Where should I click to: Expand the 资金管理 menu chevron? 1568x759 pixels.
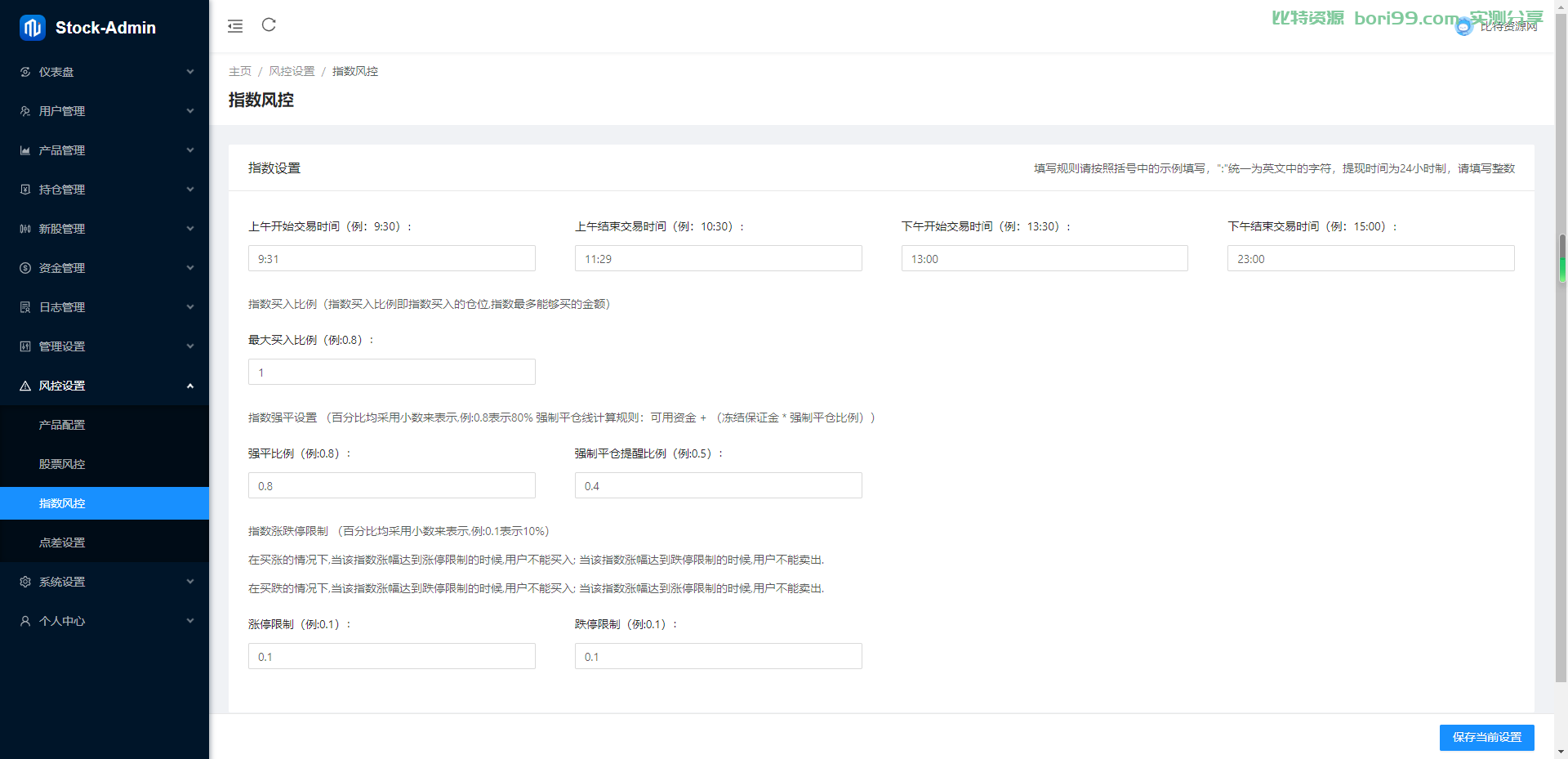[x=190, y=268]
